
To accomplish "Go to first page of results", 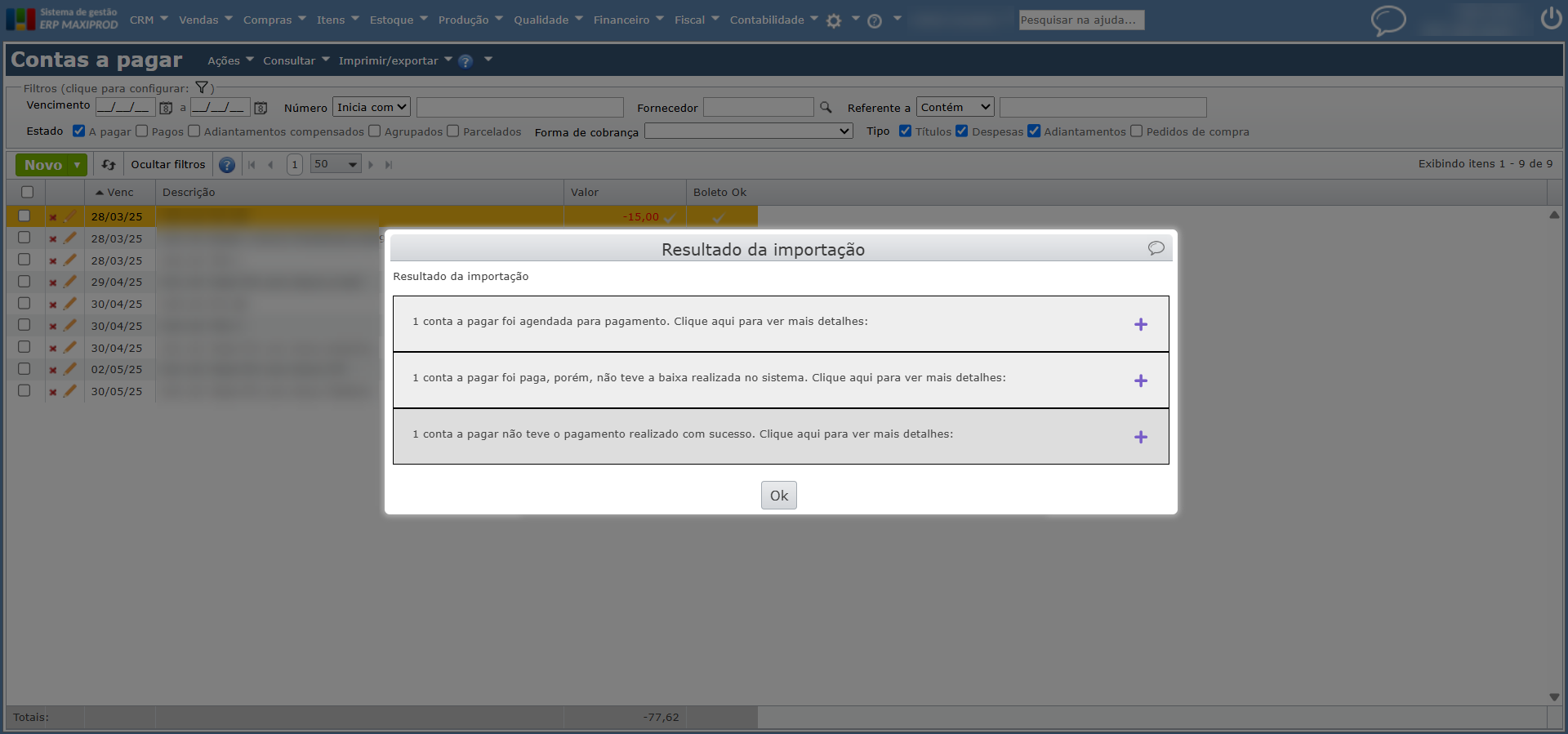I will pyautogui.click(x=252, y=165).
